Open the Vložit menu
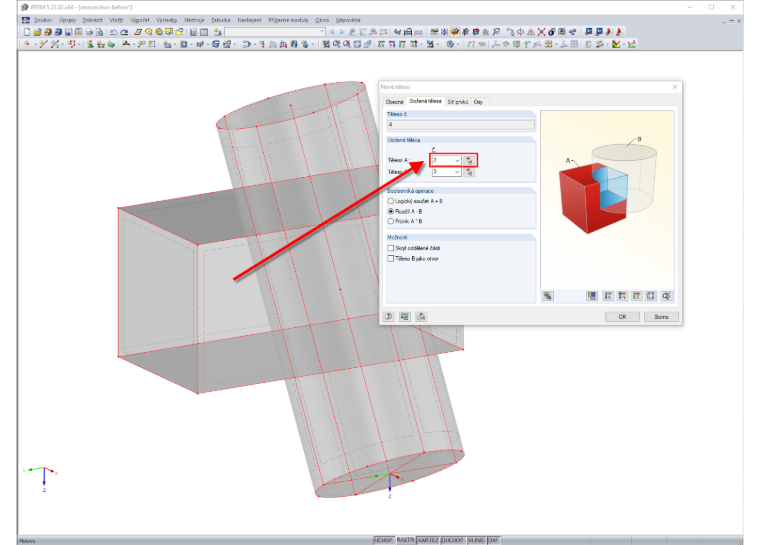The height and width of the screenshot is (545, 760). [116, 20]
